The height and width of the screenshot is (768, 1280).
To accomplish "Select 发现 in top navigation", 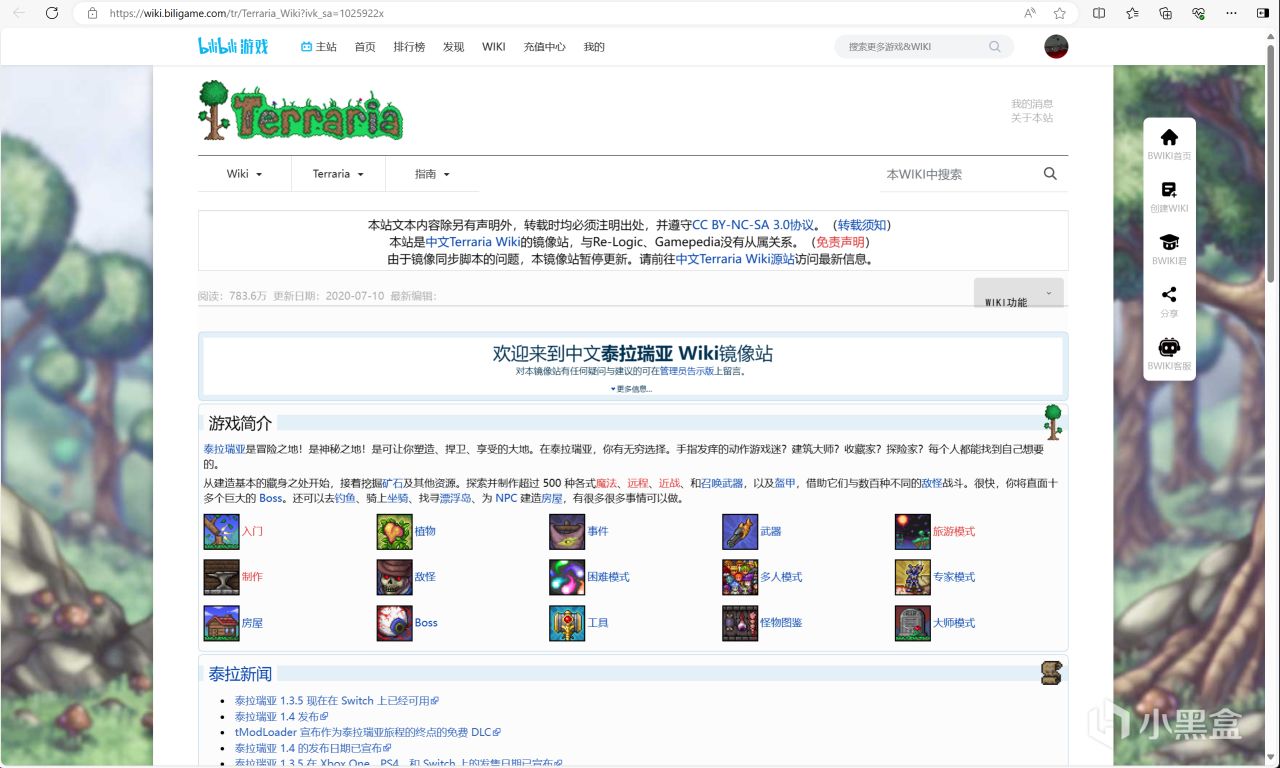I will coord(454,47).
